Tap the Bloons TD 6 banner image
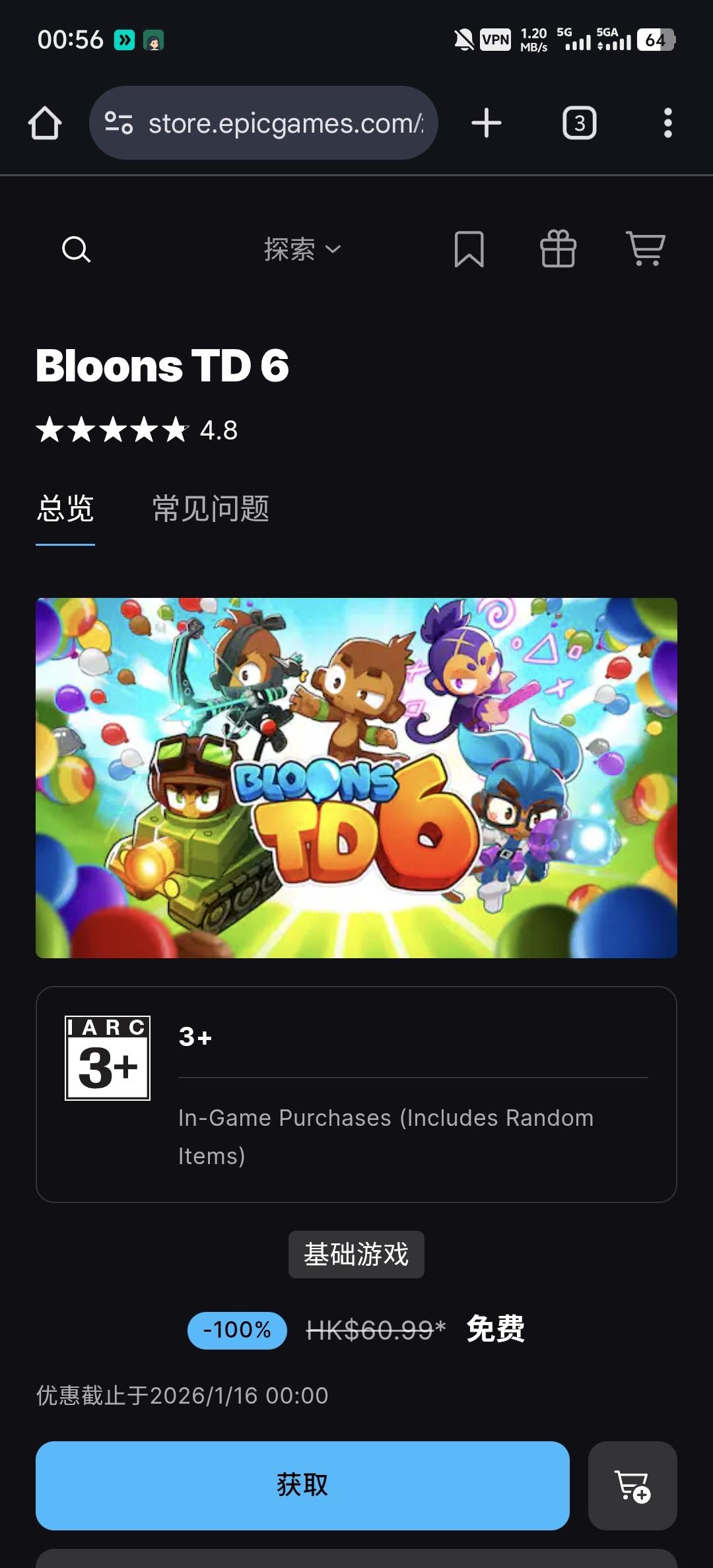713x1568 pixels. pyautogui.click(x=356, y=778)
